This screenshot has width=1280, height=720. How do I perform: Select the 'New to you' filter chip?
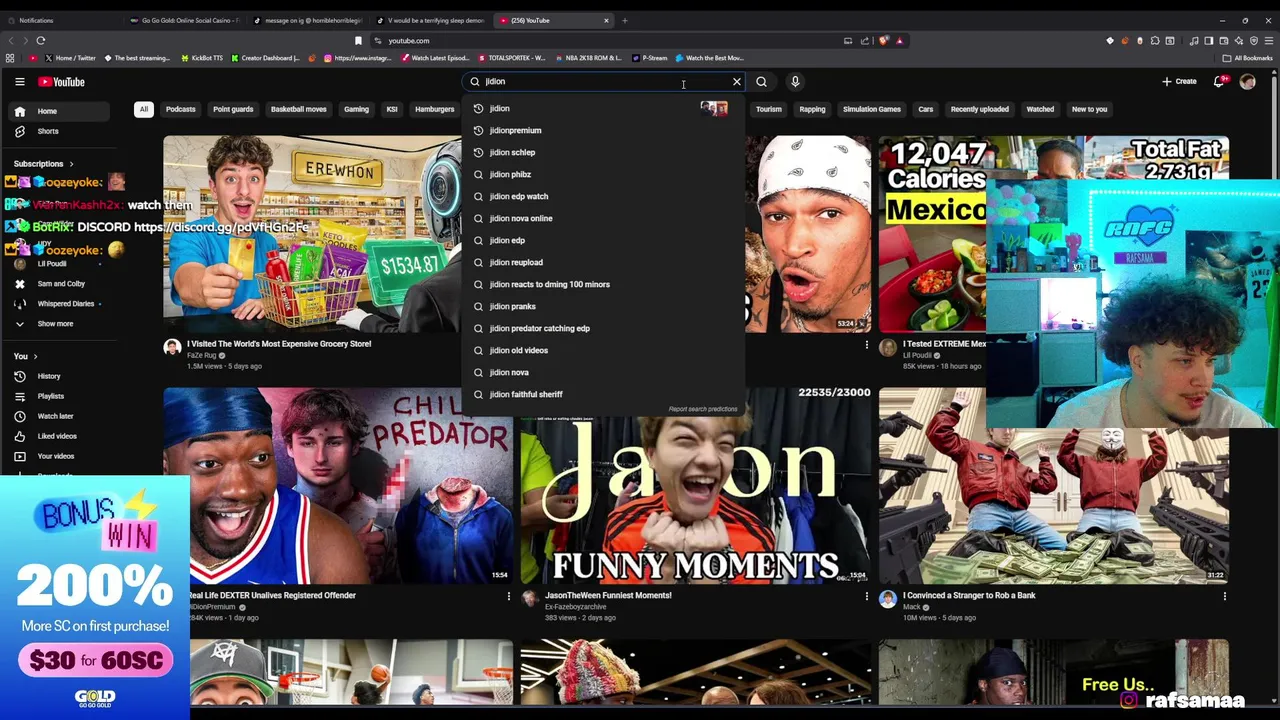(x=1089, y=109)
